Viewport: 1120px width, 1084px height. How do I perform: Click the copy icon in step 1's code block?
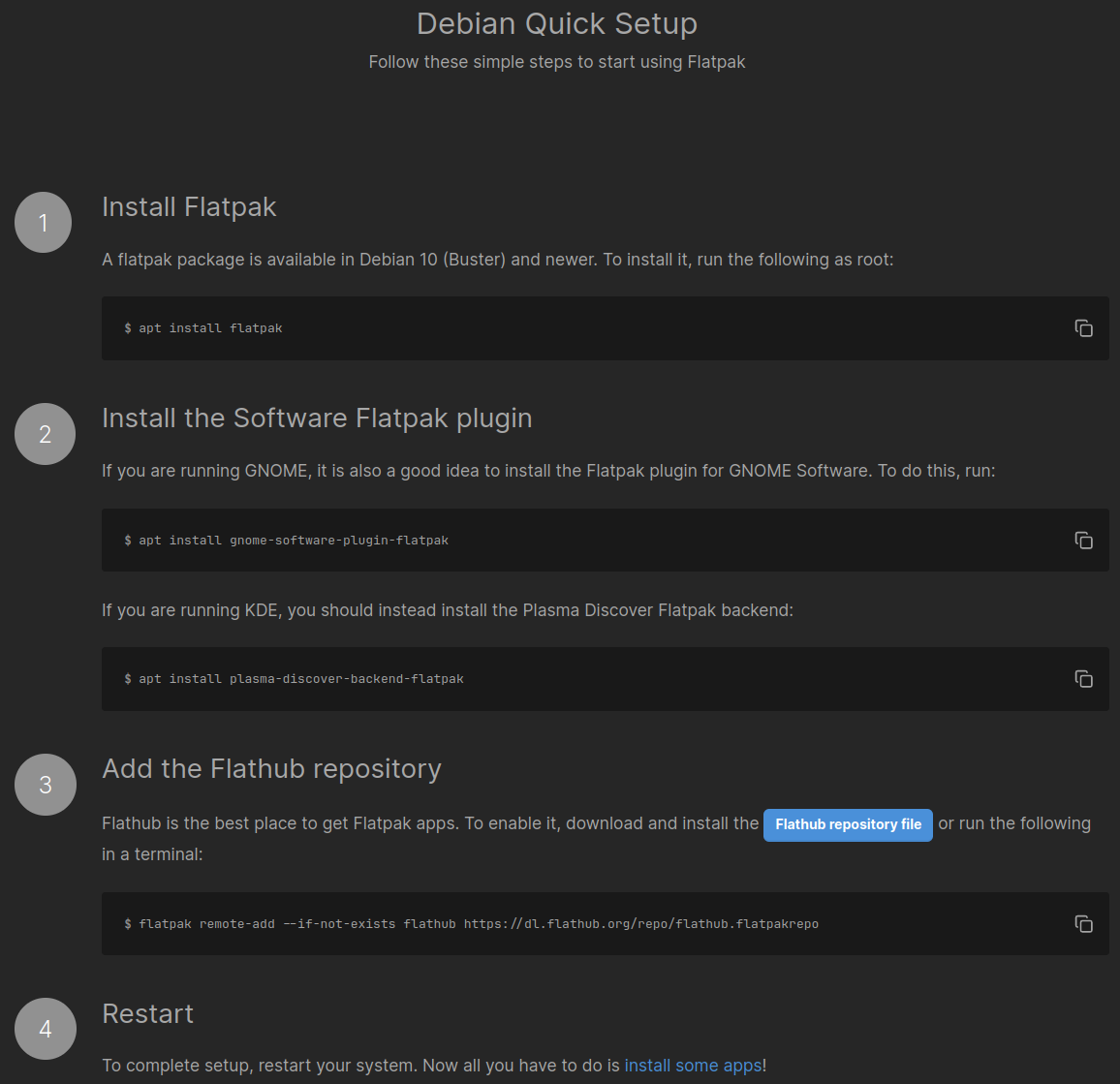(1083, 328)
